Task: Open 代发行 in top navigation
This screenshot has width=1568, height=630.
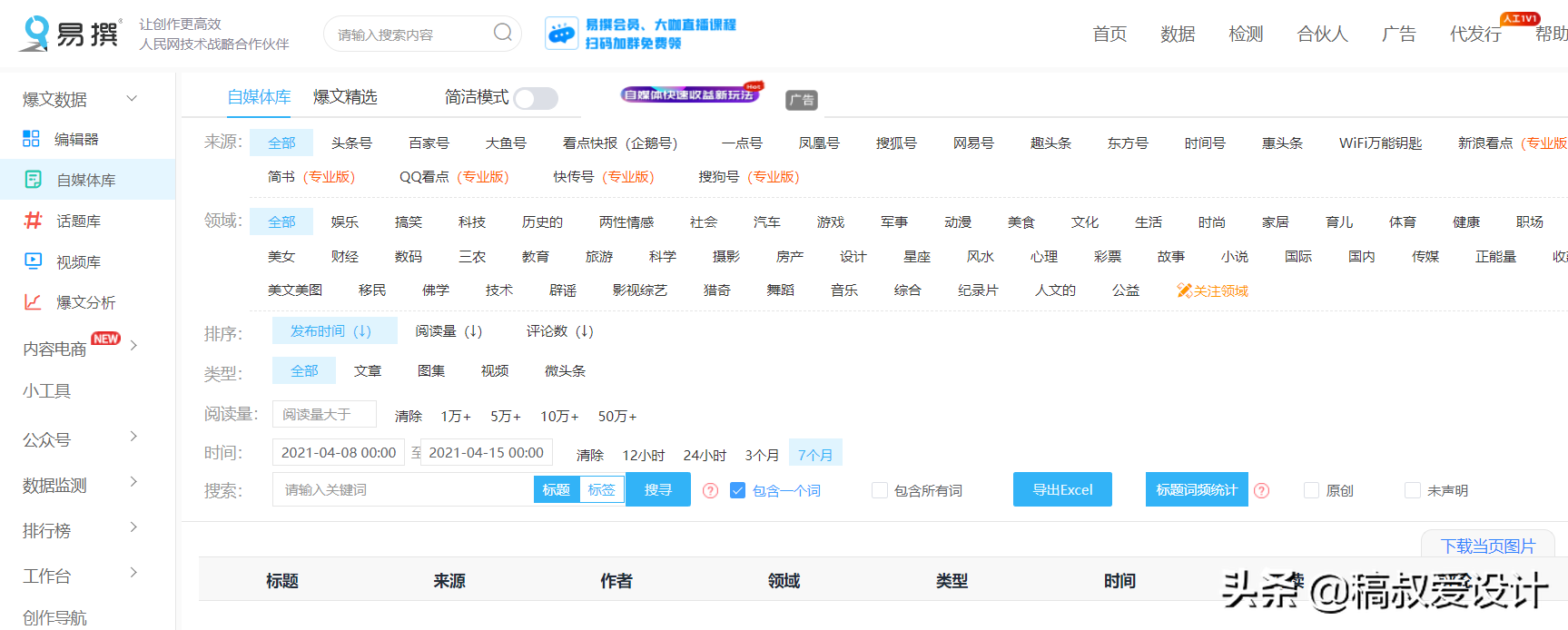Action: [1475, 34]
